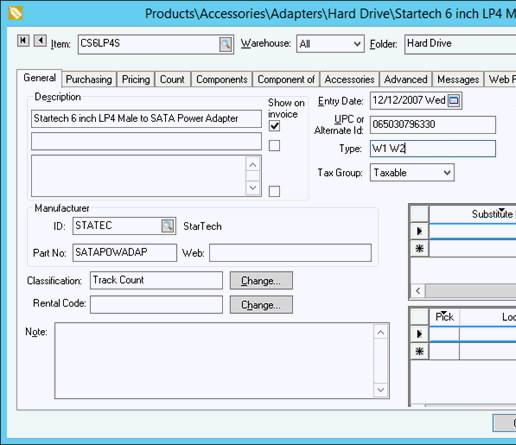The width and height of the screenshot is (516, 445).
Task: Click the UPC or Alternate Id field
Action: [433, 125]
